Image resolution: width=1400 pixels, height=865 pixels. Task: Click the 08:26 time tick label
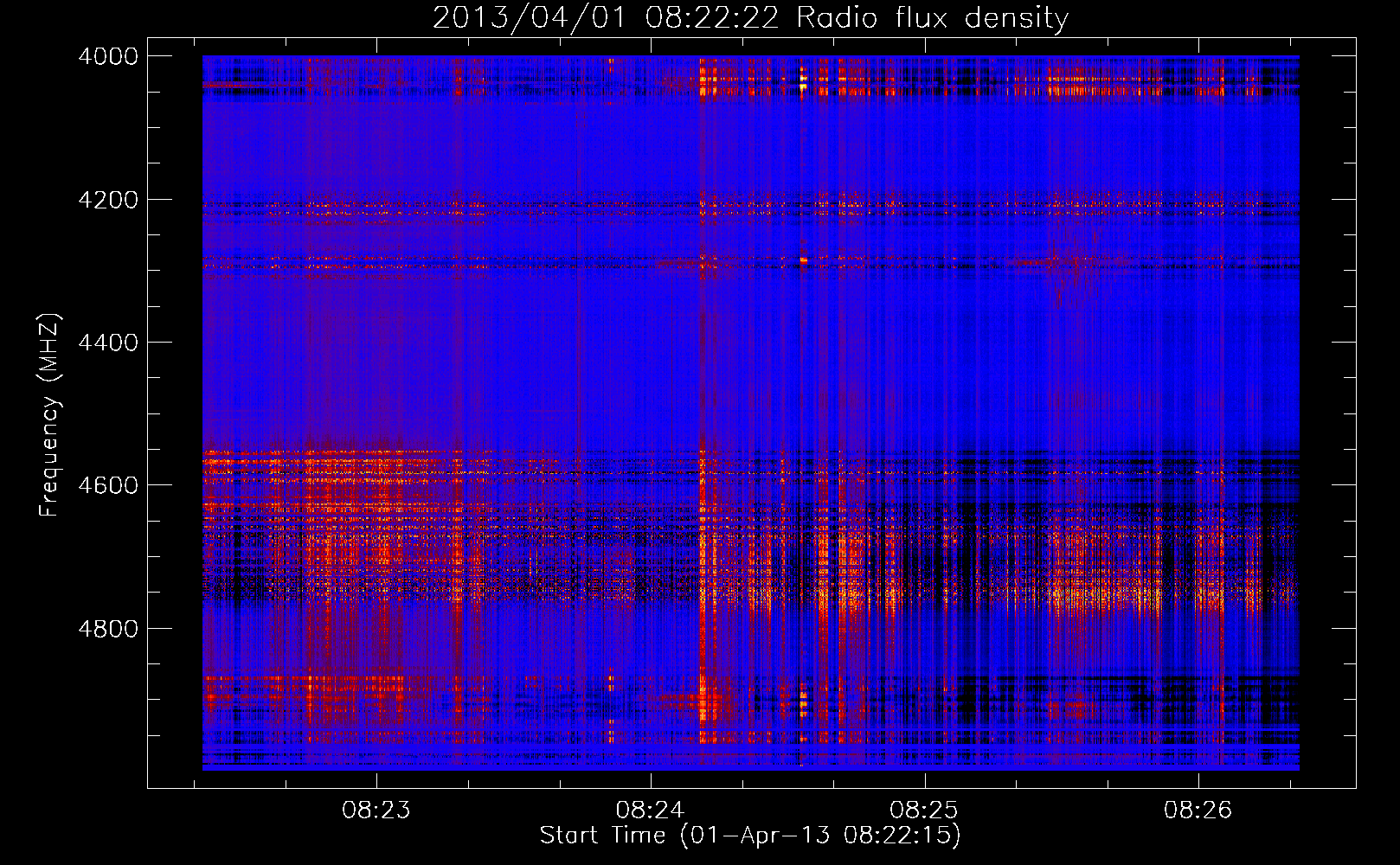coord(1198,810)
